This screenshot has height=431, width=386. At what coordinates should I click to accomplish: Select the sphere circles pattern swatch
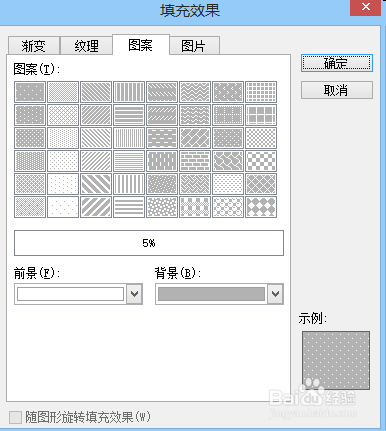(228, 207)
